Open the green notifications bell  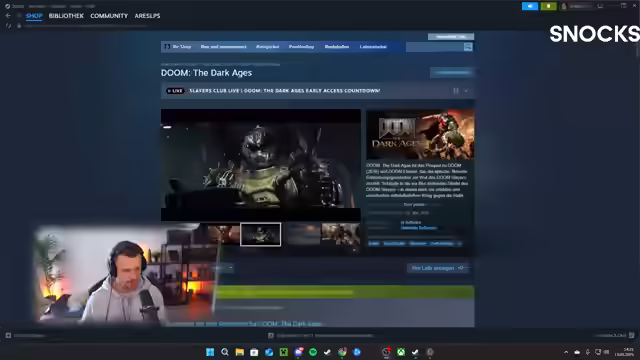549,6
